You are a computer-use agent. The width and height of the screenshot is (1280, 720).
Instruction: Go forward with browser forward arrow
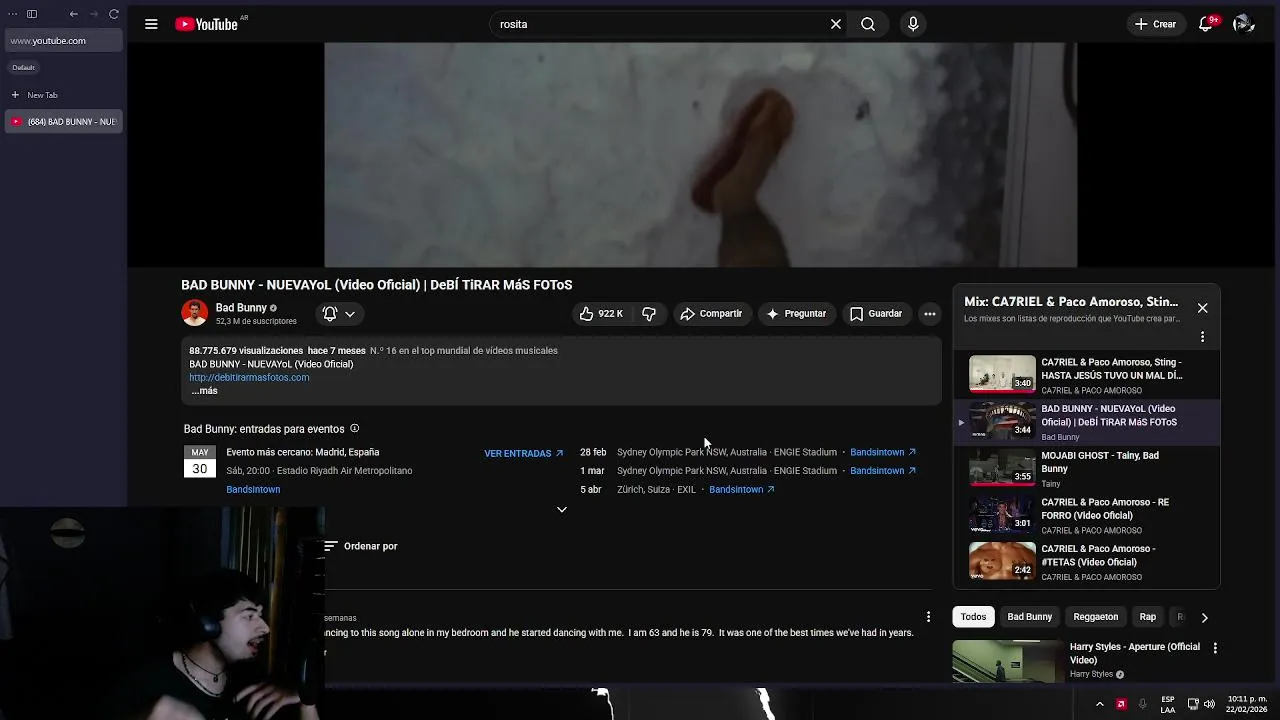[93, 14]
